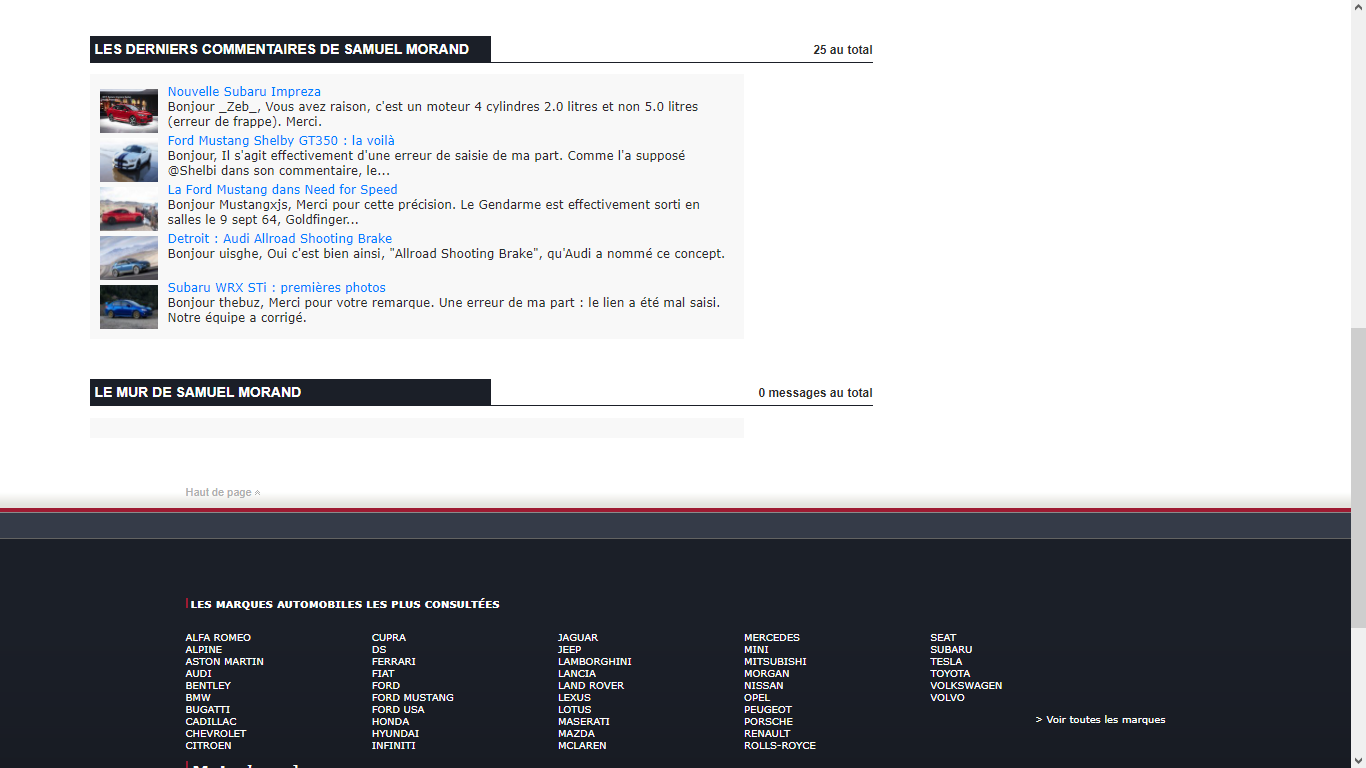The width and height of the screenshot is (1366, 768).
Task: Select the MCLAREN brand link
Action: [582, 746]
